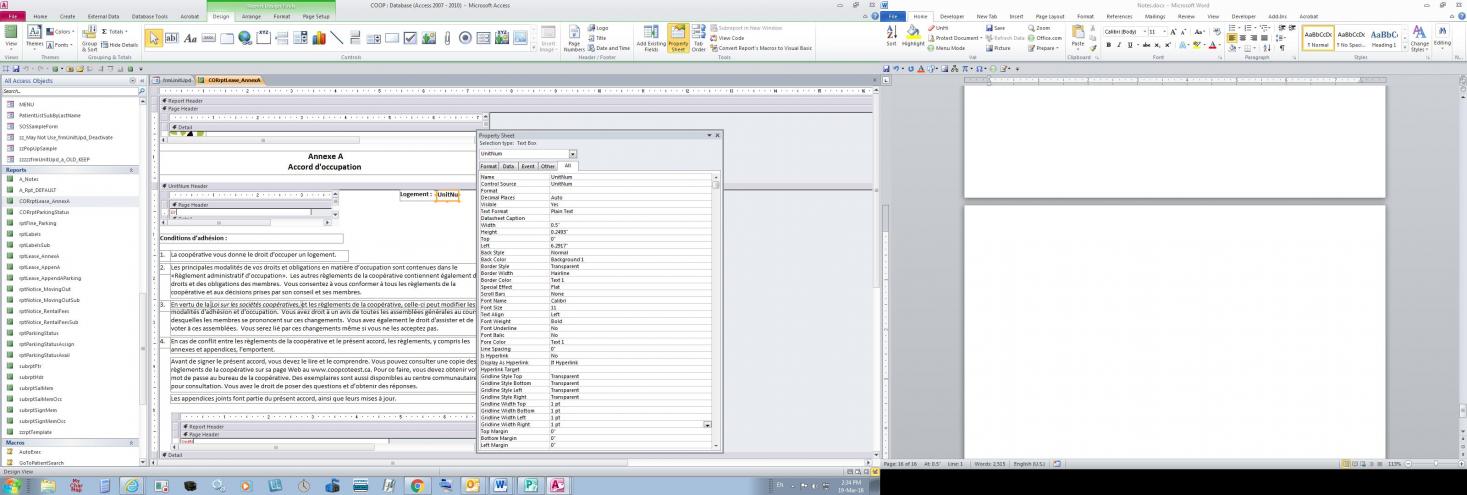
Task: Open Page Layout tab in Word
Action: click(1050, 17)
